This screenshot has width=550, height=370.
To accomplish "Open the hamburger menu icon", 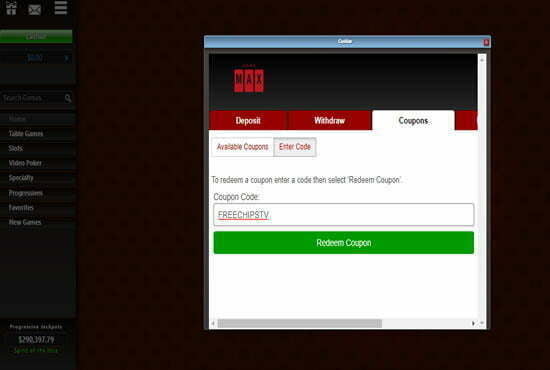I will 61,8.
